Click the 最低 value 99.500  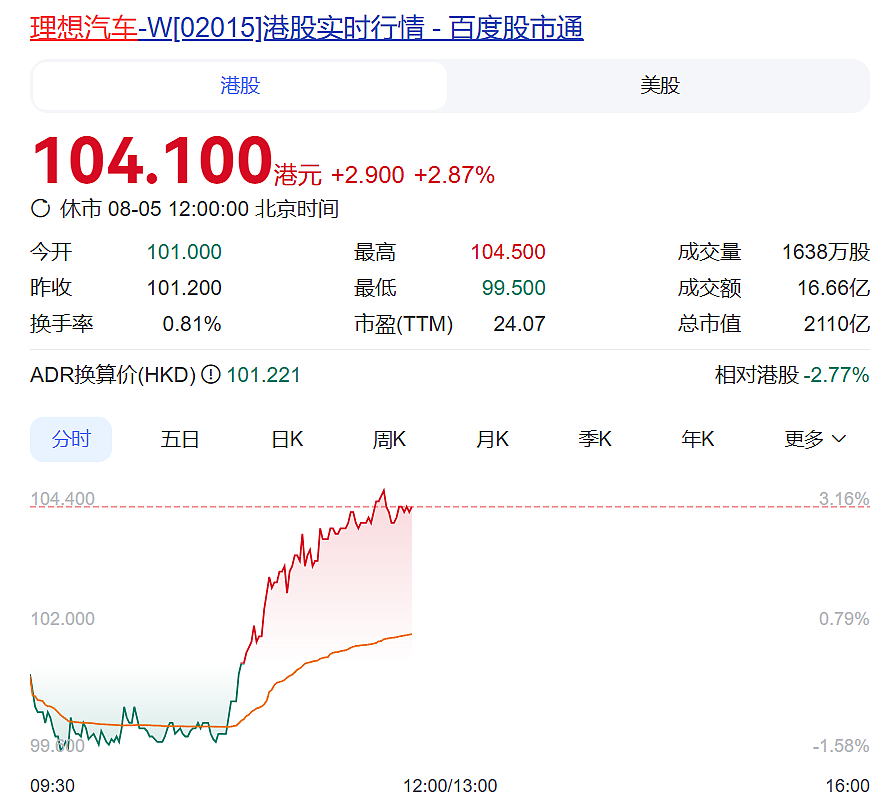coord(514,288)
